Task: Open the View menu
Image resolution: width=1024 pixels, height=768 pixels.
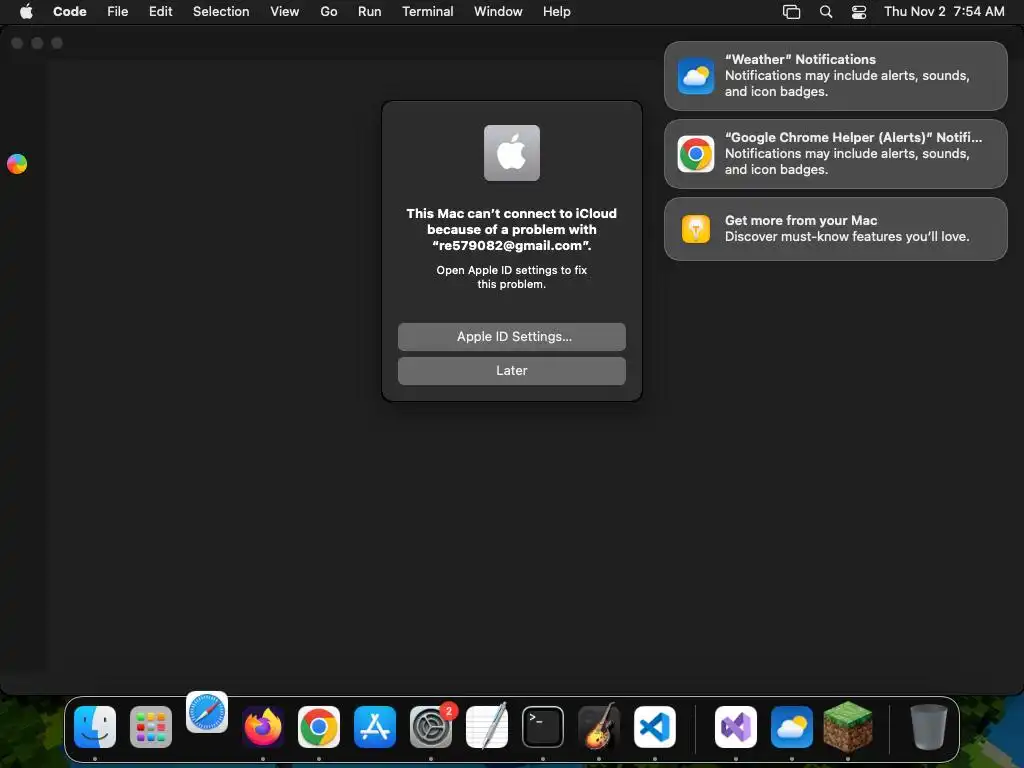Action: [285, 12]
